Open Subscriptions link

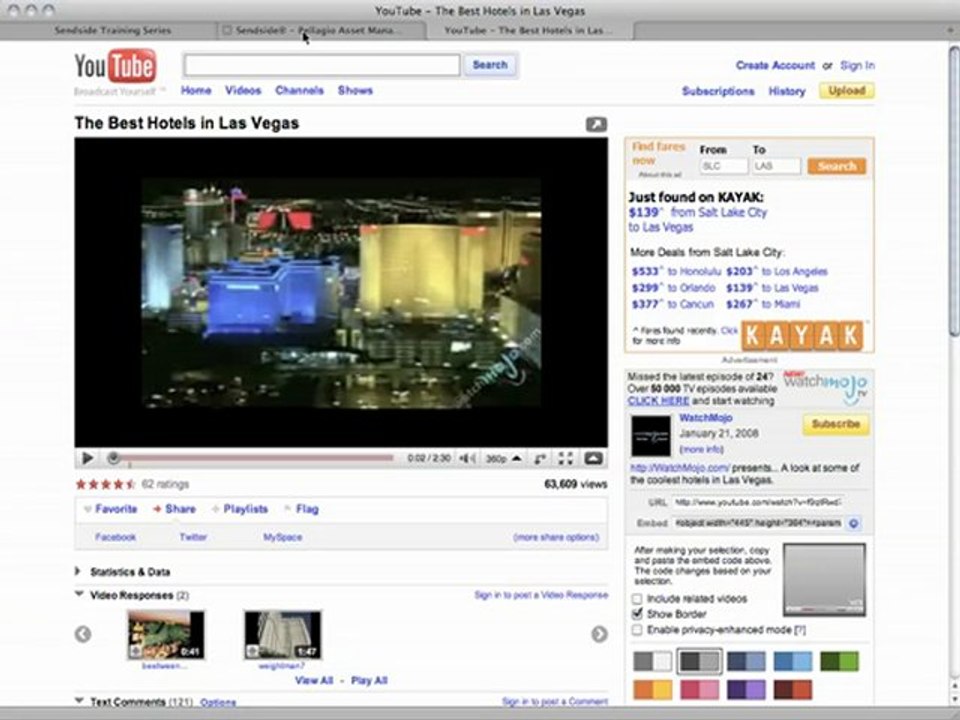[718, 91]
